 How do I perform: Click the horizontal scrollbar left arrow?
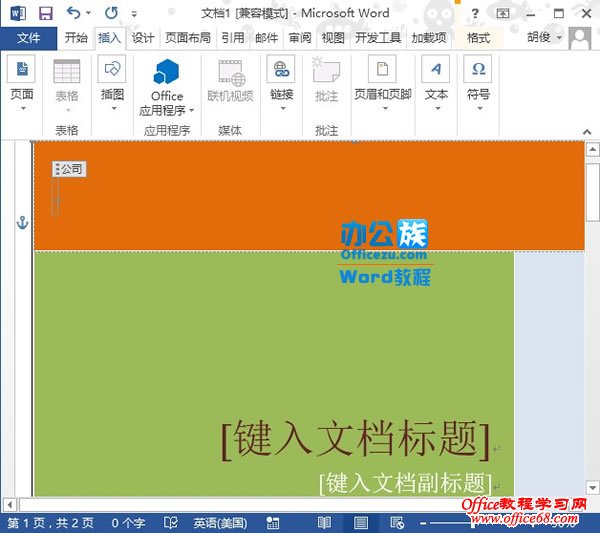point(10,505)
